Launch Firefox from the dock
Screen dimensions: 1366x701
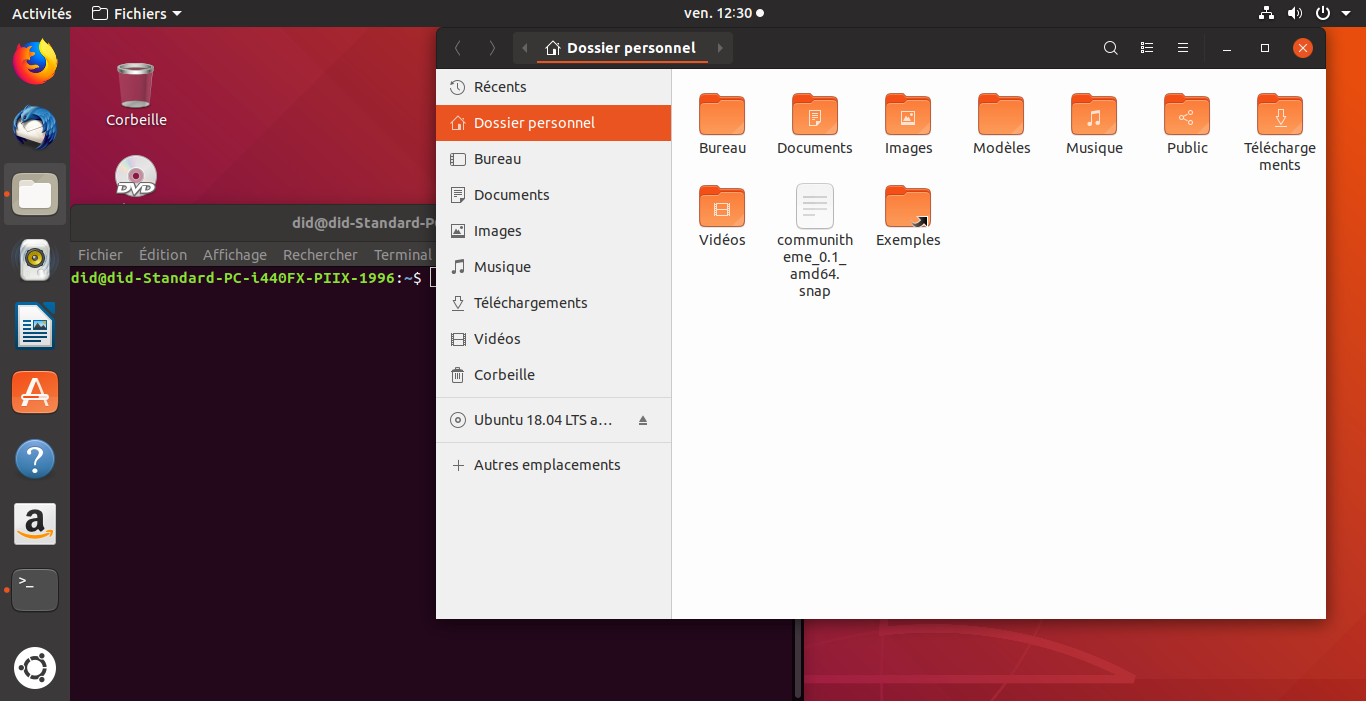click(35, 62)
